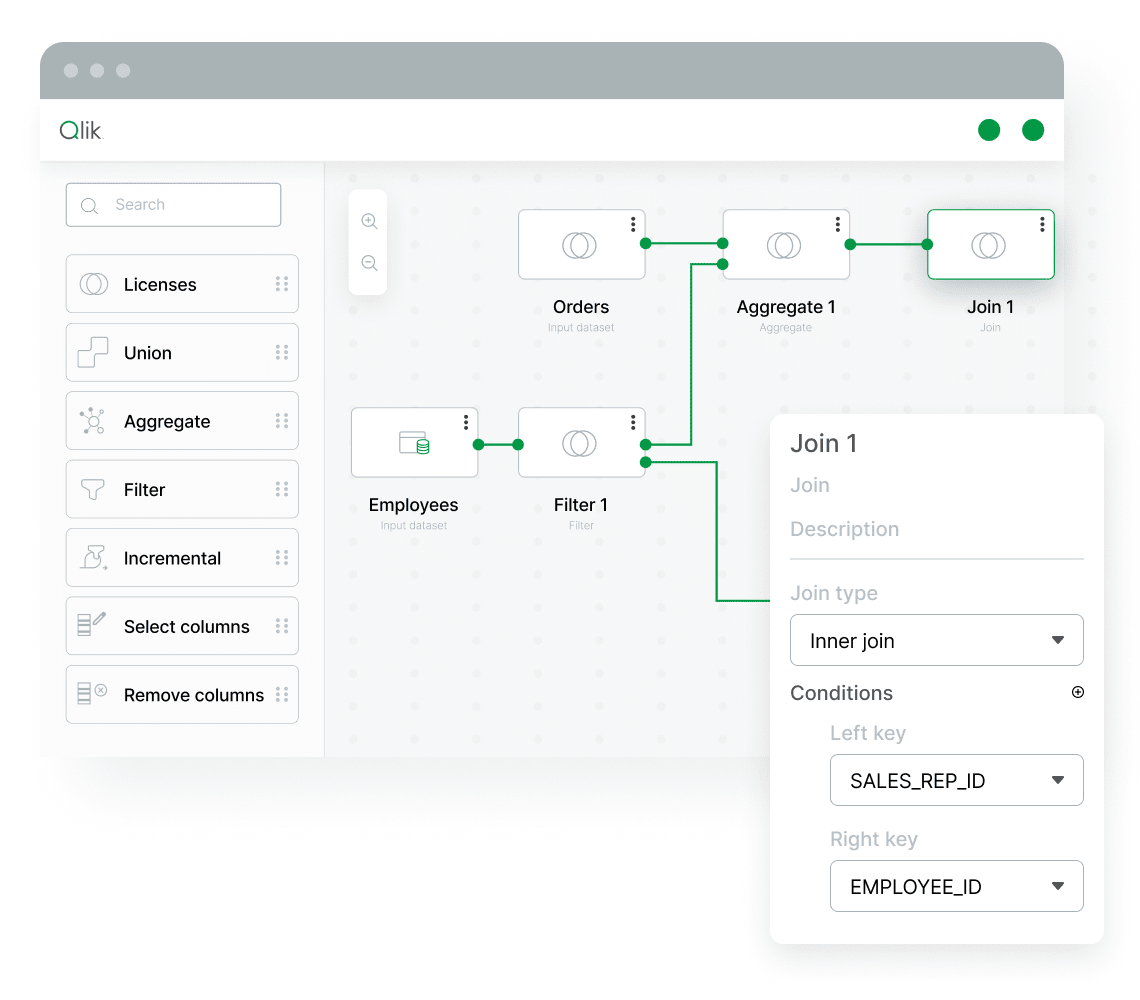The image size is (1140, 1000).
Task: Click the Select columns label
Action: pos(186,627)
